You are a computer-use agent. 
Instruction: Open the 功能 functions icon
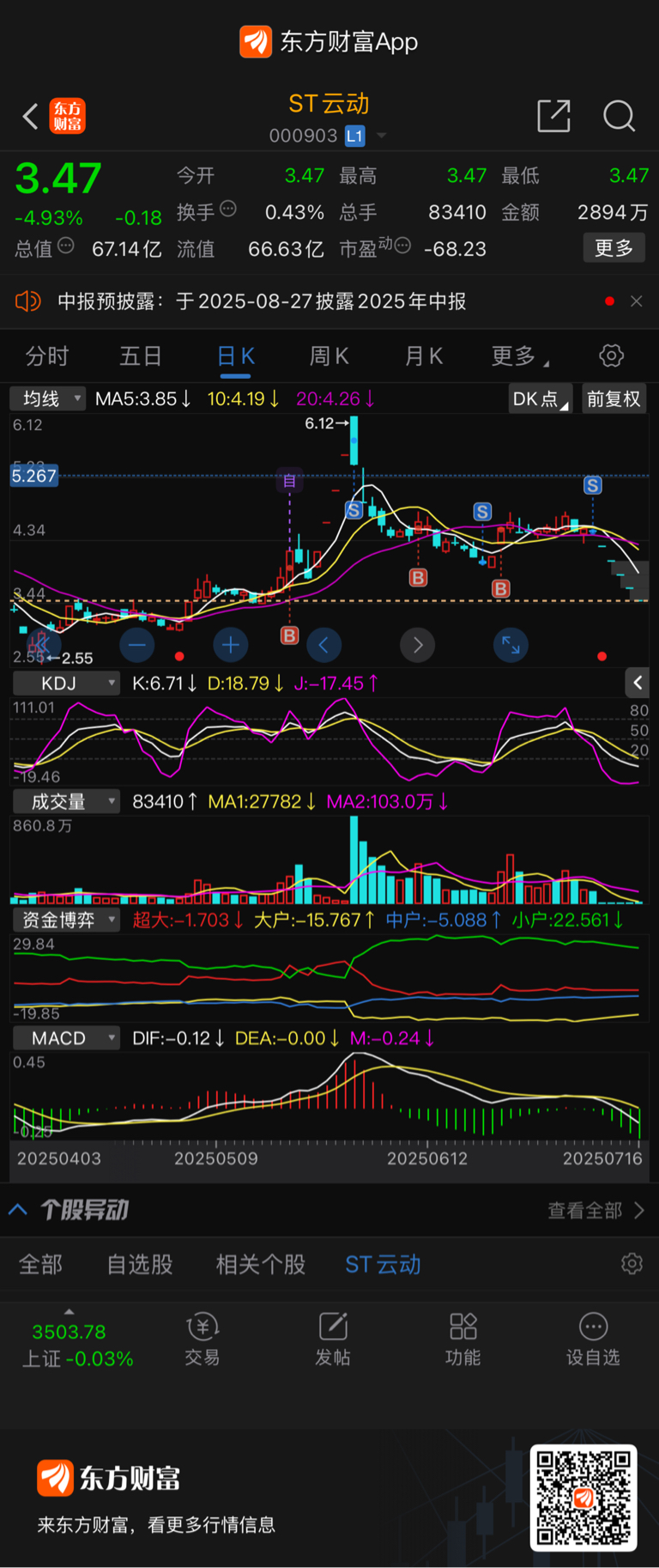tap(463, 1339)
